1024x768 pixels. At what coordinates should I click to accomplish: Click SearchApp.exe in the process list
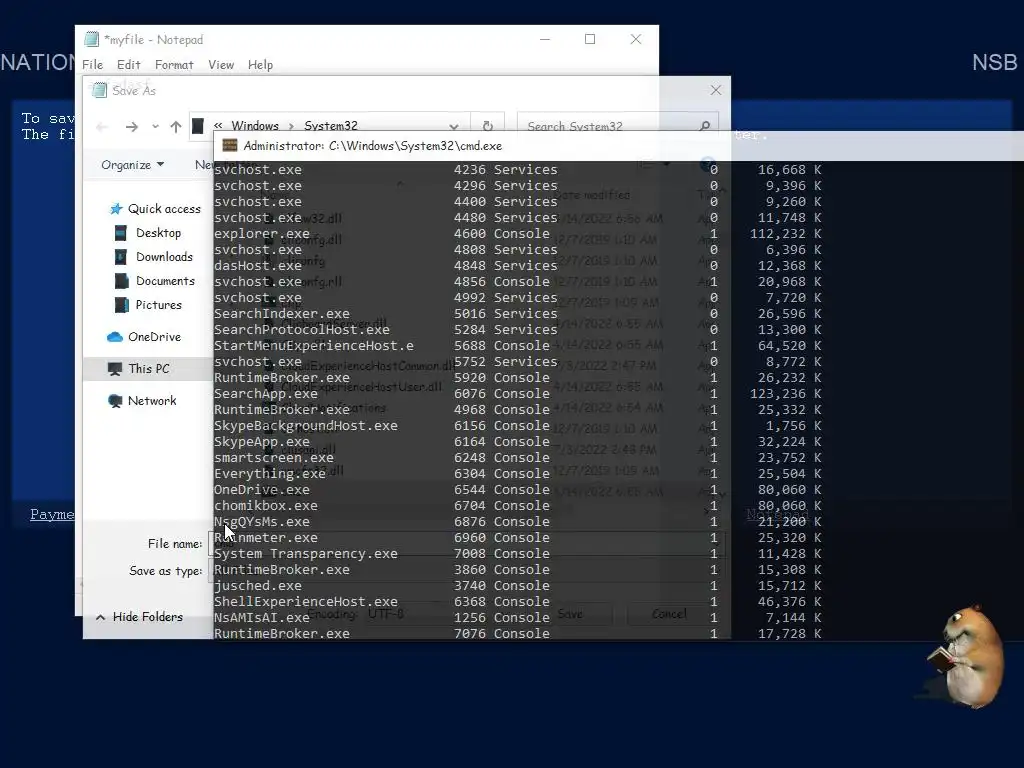[x=266, y=394]
